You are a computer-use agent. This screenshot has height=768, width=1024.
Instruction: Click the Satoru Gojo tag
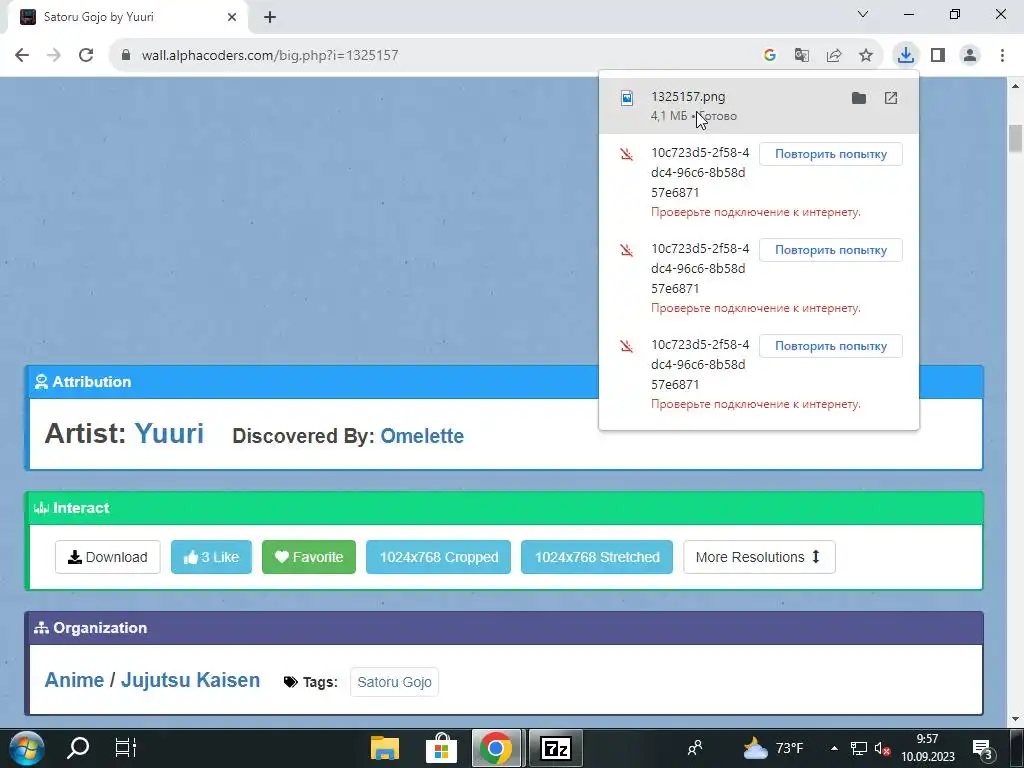click(394, 682)
